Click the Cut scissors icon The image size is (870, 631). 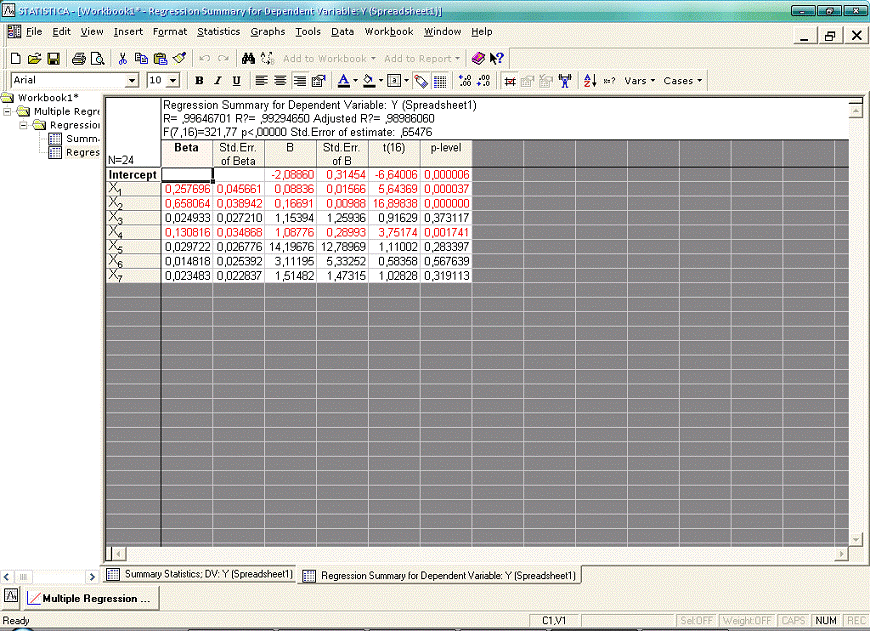(x=122, y=59)
